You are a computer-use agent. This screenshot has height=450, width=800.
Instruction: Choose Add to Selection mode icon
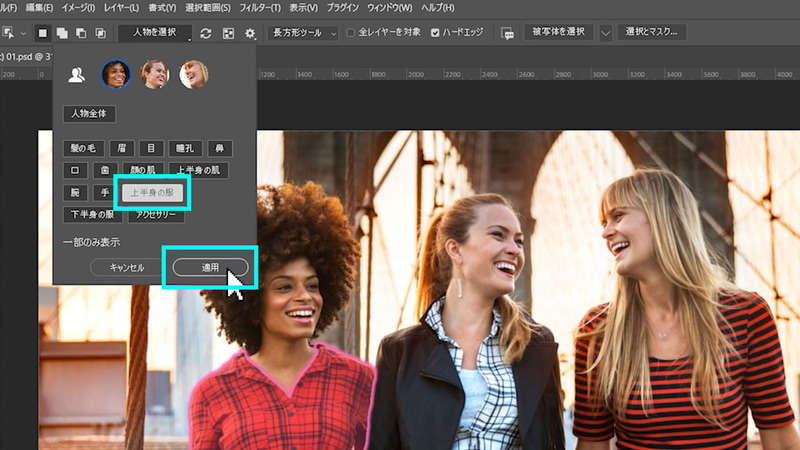click(x=62, y=33)
